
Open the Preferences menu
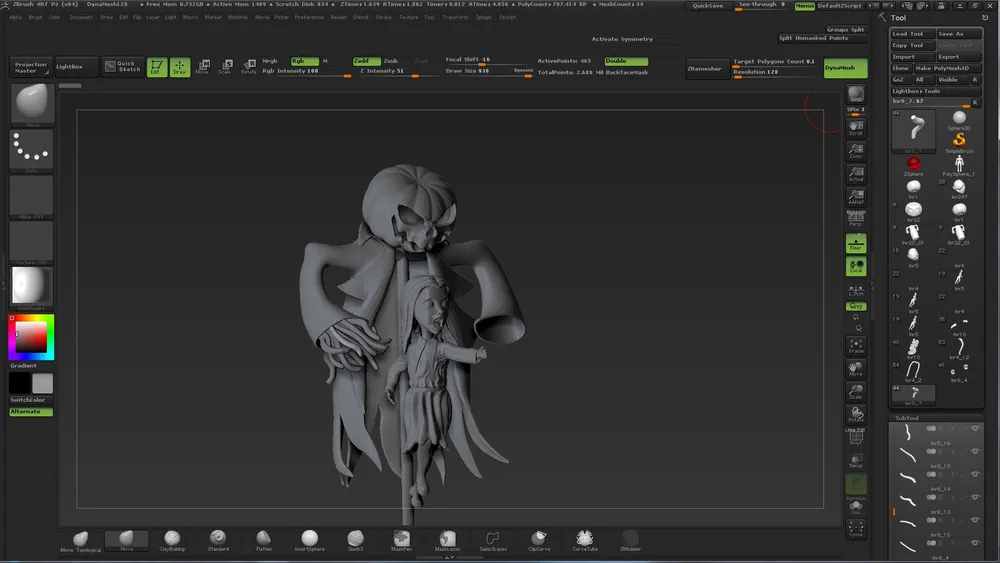(309, 17)
